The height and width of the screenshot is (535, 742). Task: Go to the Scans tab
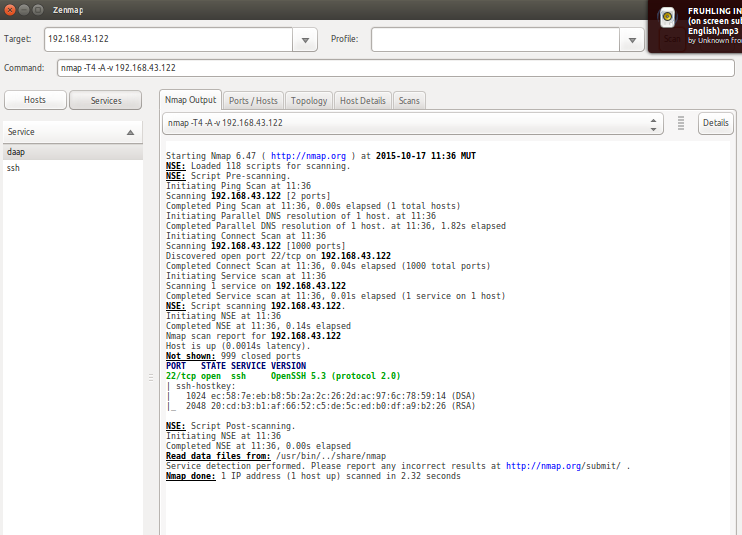pos(408,101)
